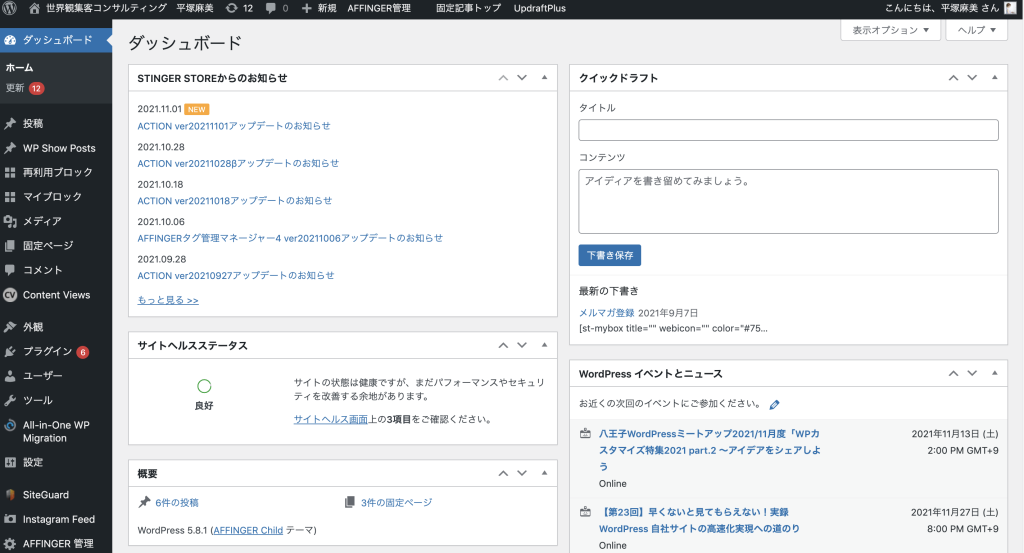This screenshot has height=553, width=1024.
Task: Open もっと見る >> link
Action: (x=168, y=300)
